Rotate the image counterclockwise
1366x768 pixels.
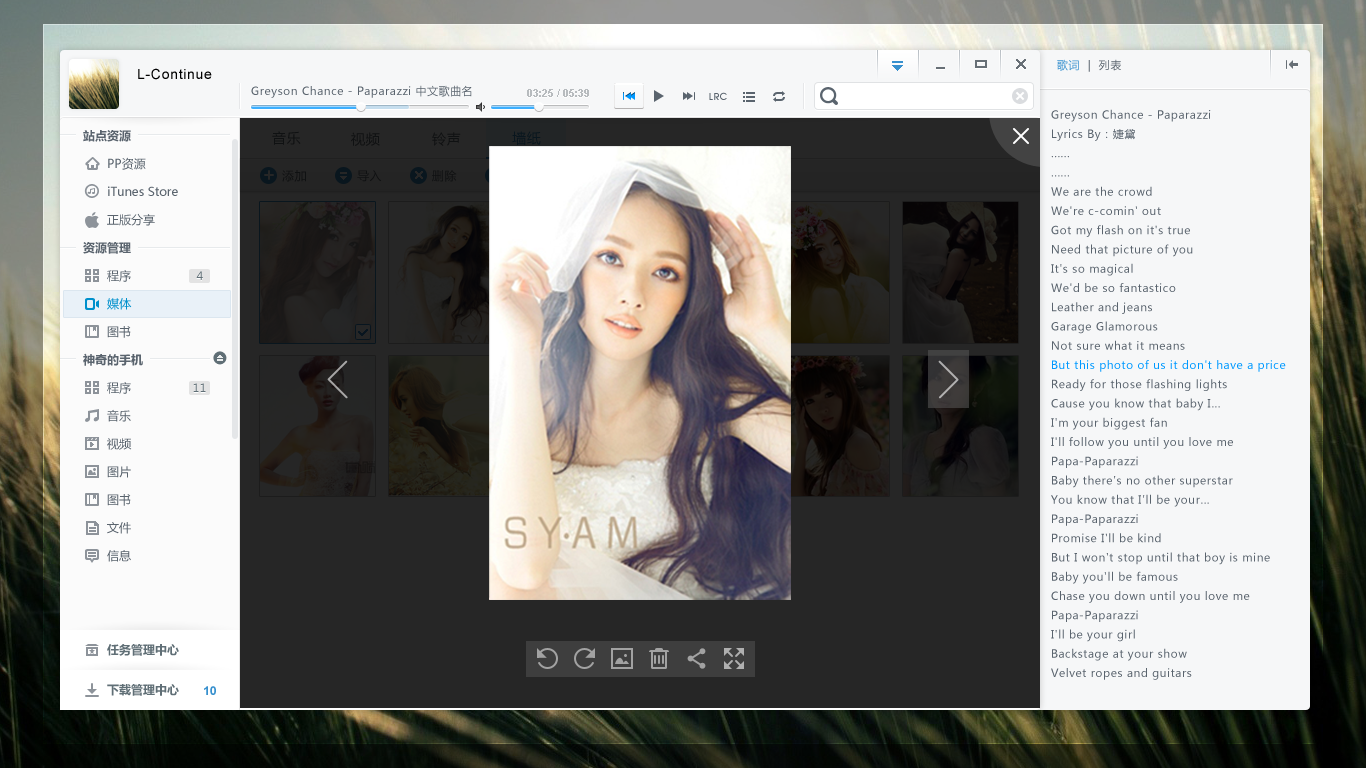547,659
